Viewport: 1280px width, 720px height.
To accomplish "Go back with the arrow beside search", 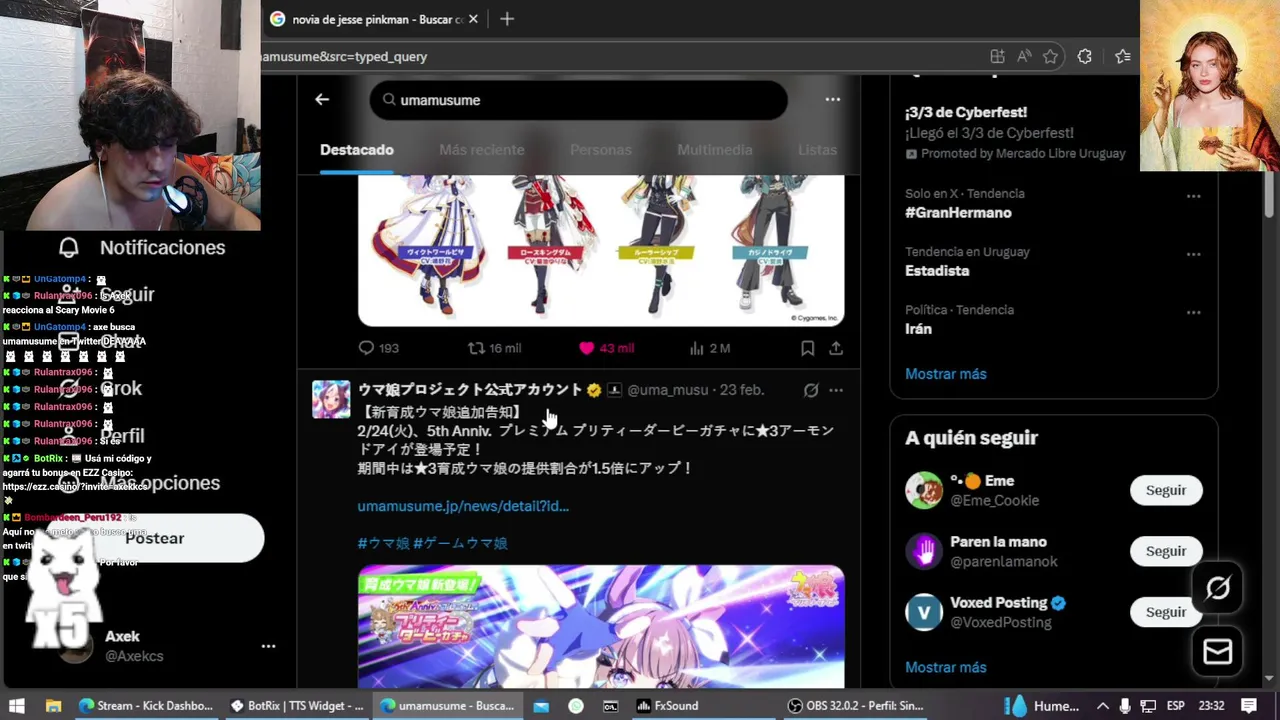I will coord(322,99).
